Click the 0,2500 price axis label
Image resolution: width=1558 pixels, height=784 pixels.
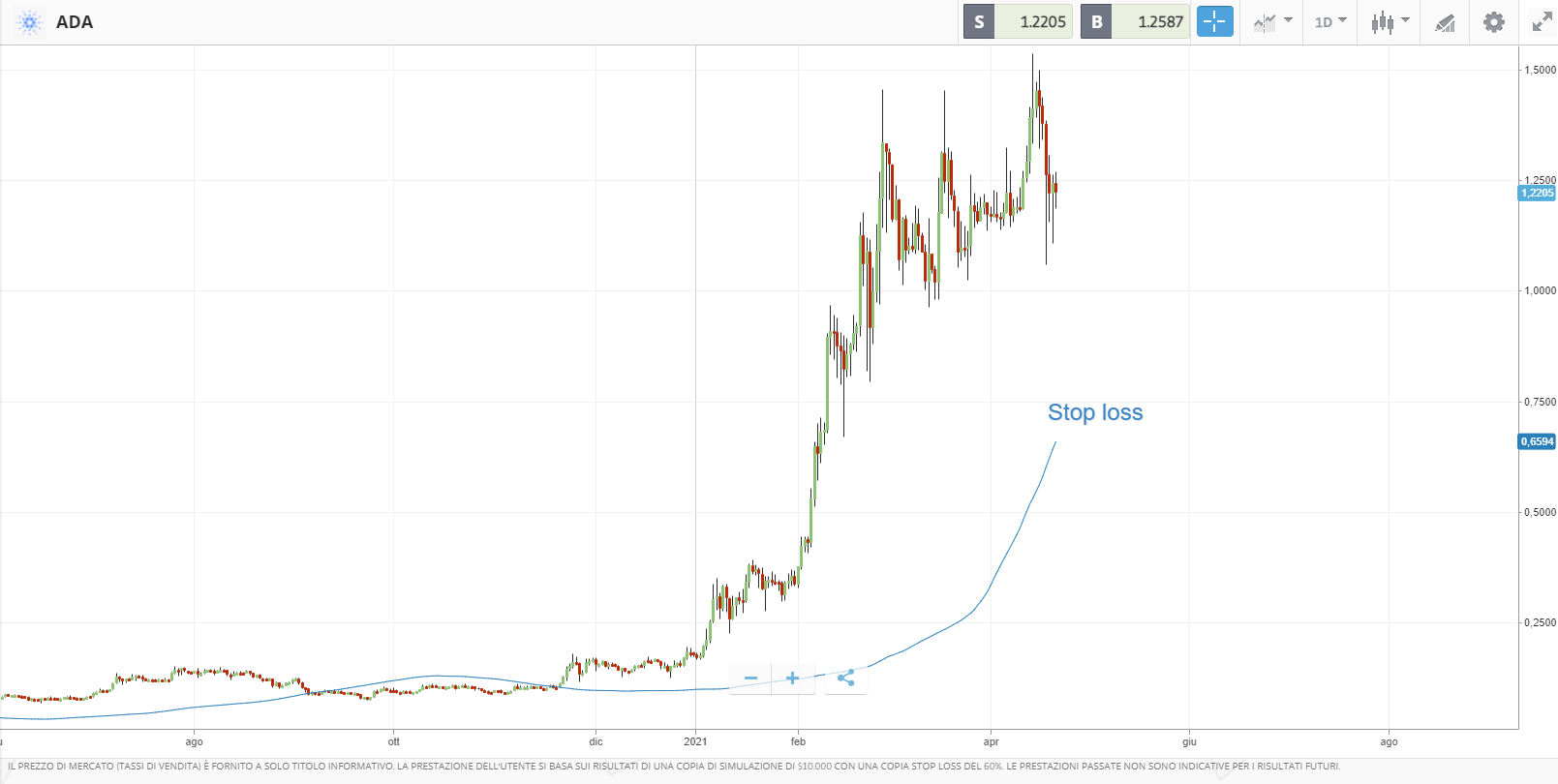(1540, 622)
